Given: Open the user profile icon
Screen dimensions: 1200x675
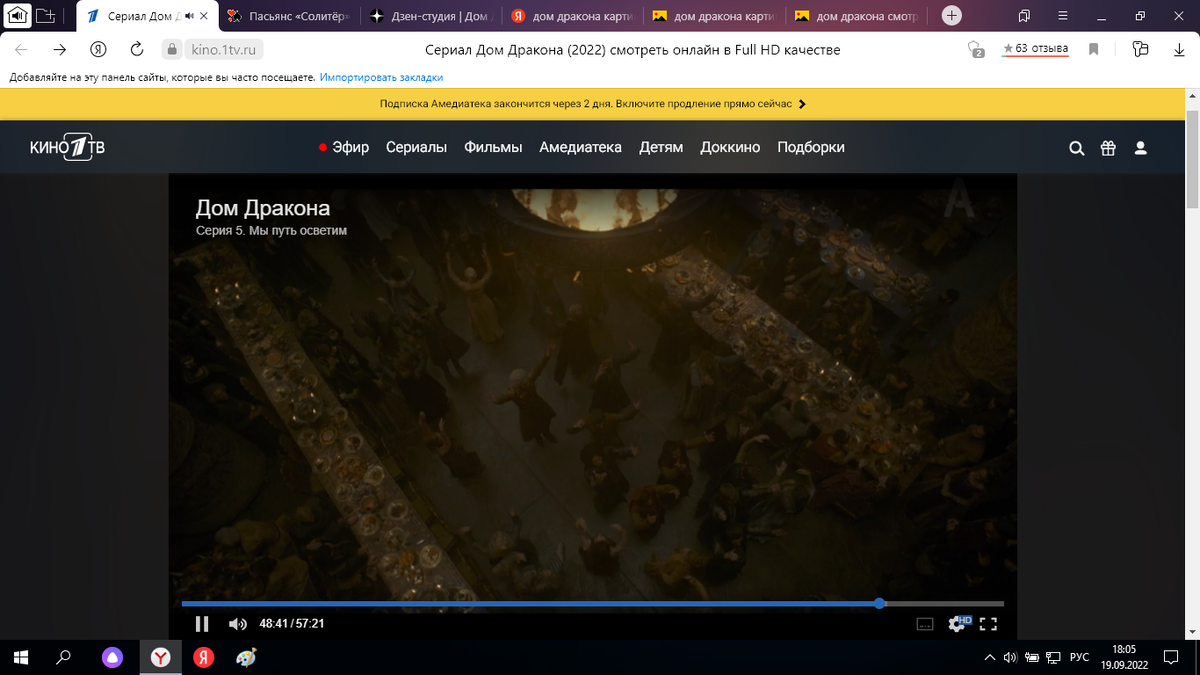Looking at the screenshot, I should [x=1140, y=148].
